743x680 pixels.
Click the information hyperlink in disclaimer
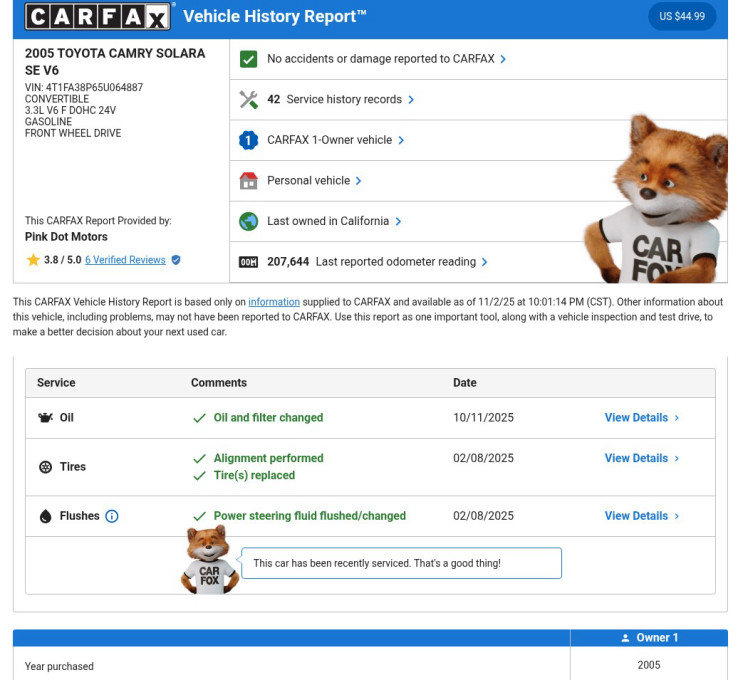tap(274, 302)
